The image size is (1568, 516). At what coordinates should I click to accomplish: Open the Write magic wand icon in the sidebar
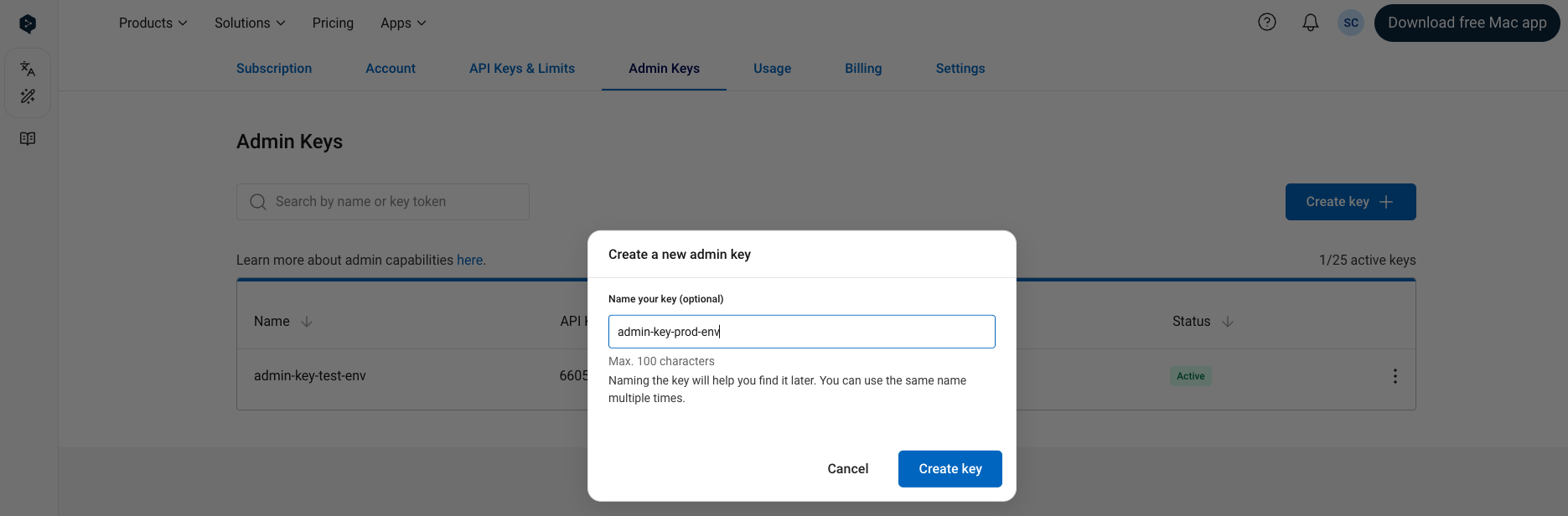click(28, 96)
